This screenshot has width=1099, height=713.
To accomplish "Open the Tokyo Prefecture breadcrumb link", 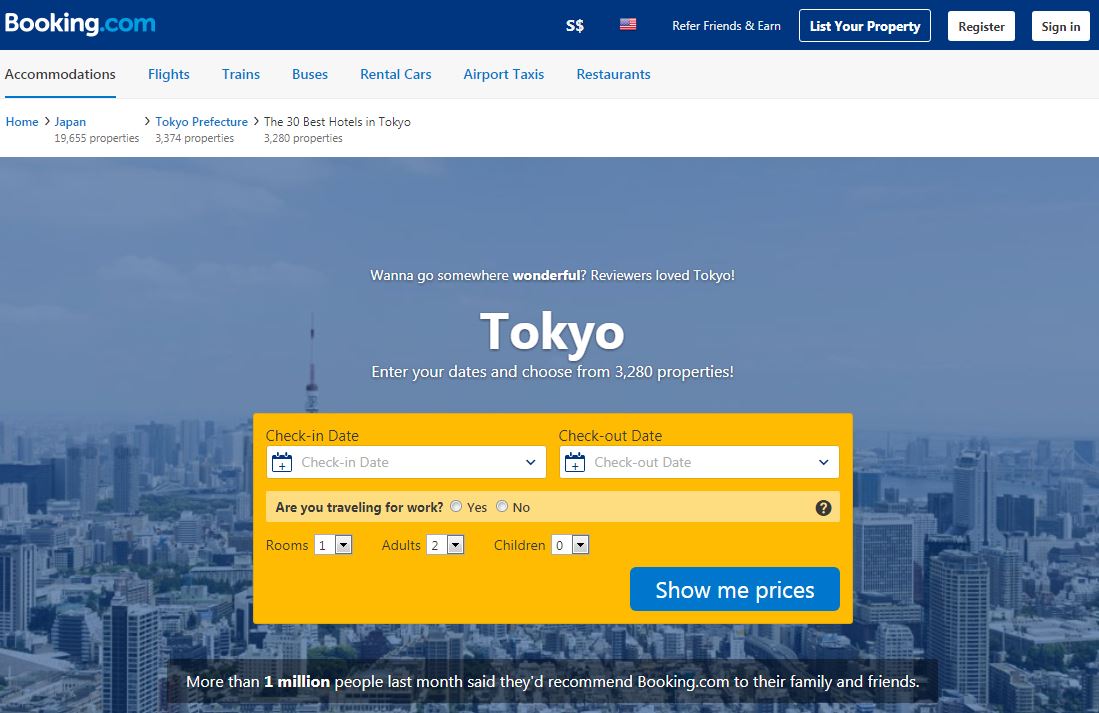I will (202, 122).
